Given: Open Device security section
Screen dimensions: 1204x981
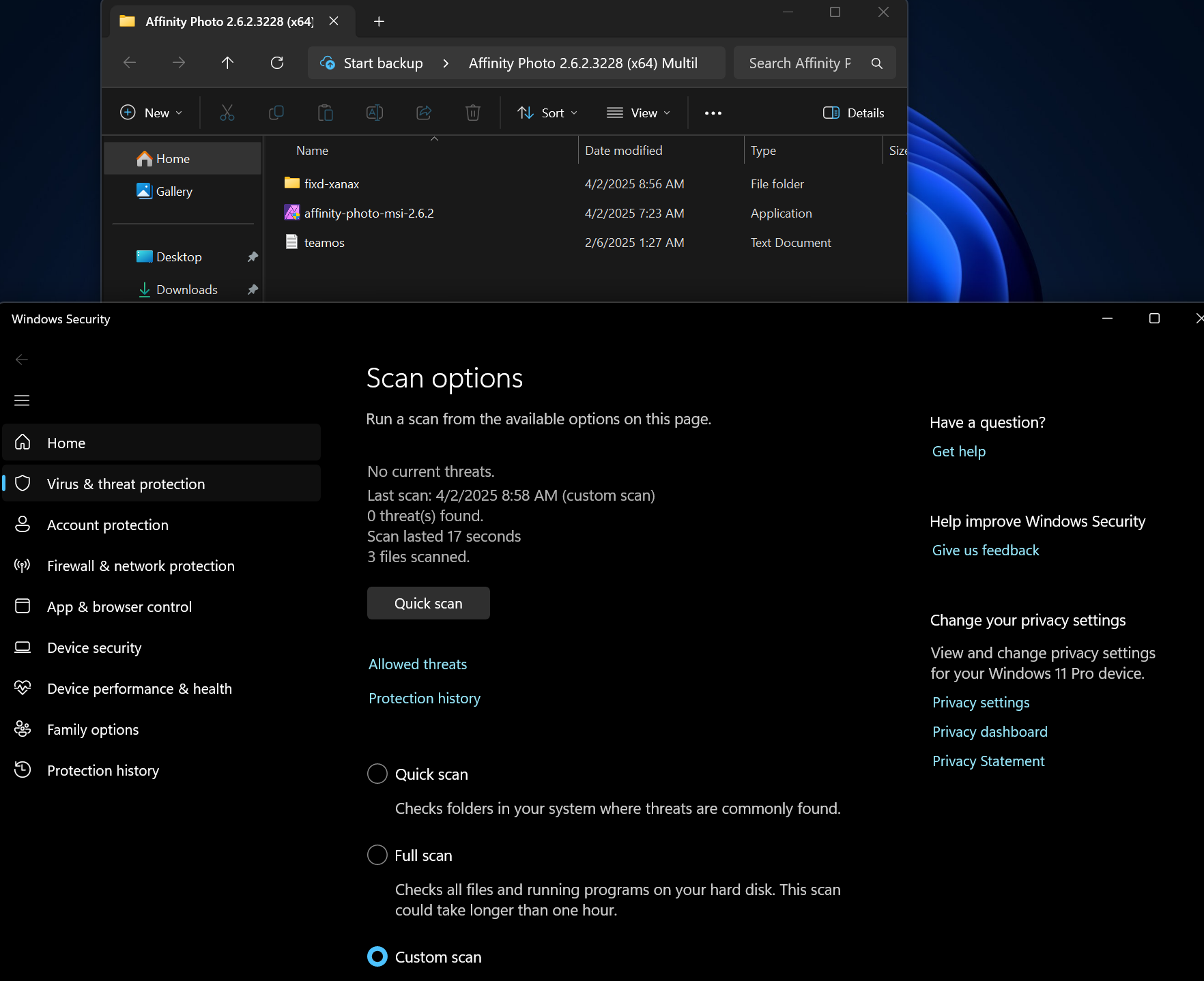Looking at the screenshot, I should 162,647.
